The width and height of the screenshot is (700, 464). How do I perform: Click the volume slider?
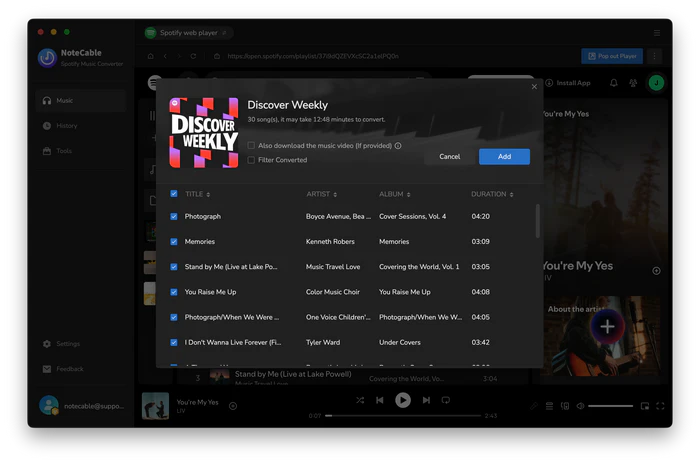click(610, 406)
